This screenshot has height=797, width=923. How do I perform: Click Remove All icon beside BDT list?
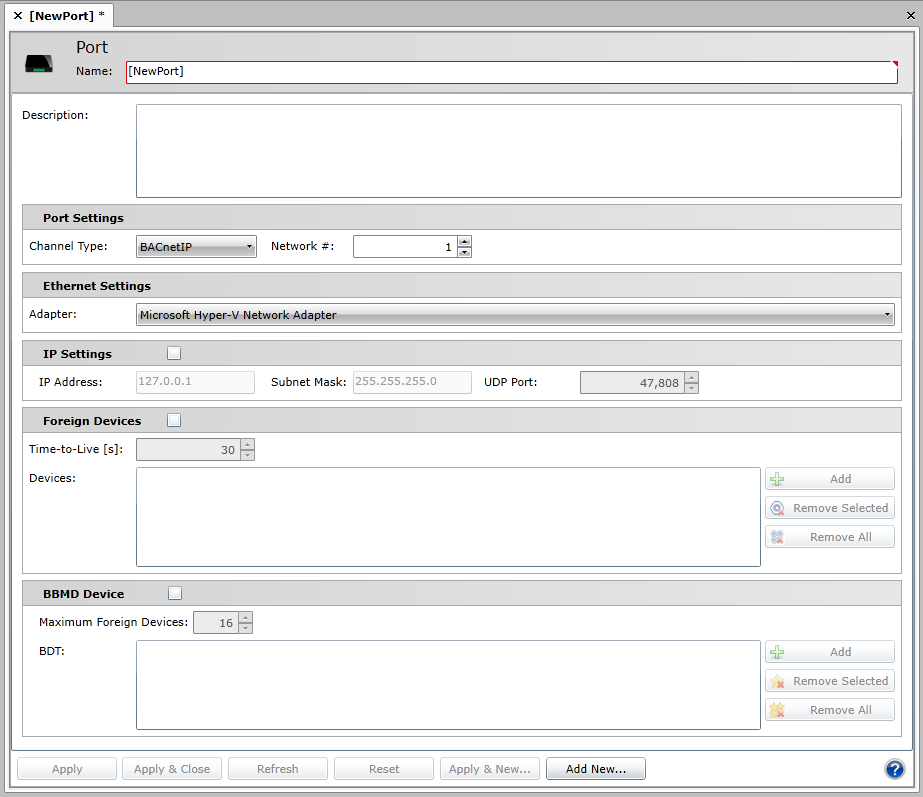tap(777, 710)
